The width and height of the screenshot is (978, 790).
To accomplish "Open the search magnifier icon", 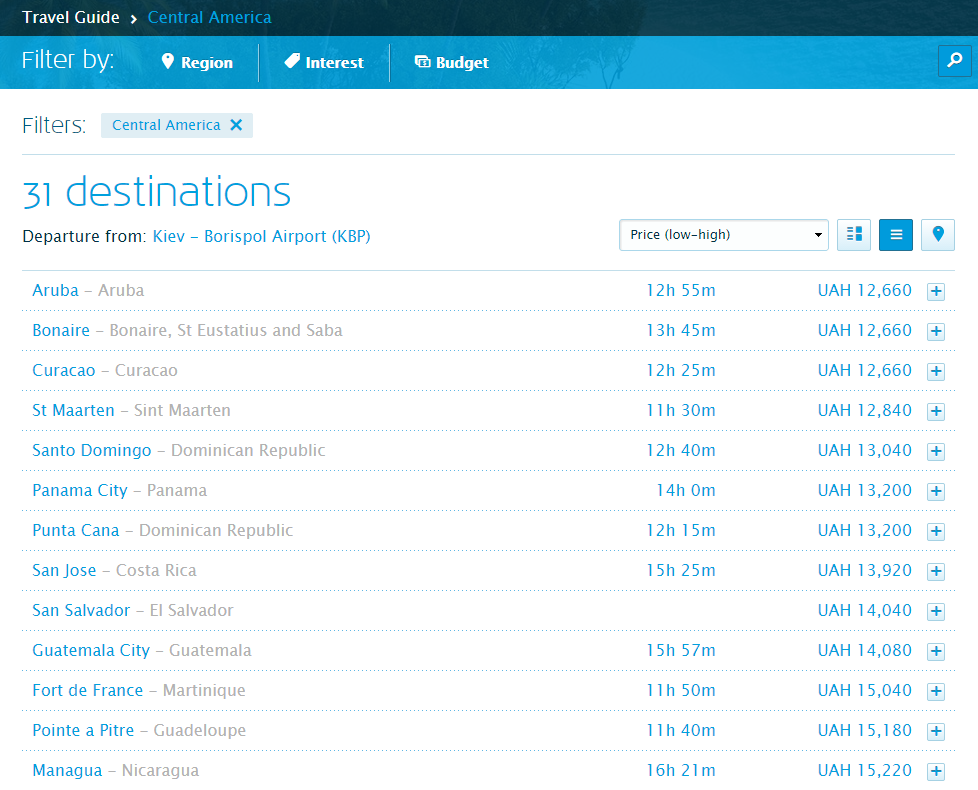I will tap(954, 60).
